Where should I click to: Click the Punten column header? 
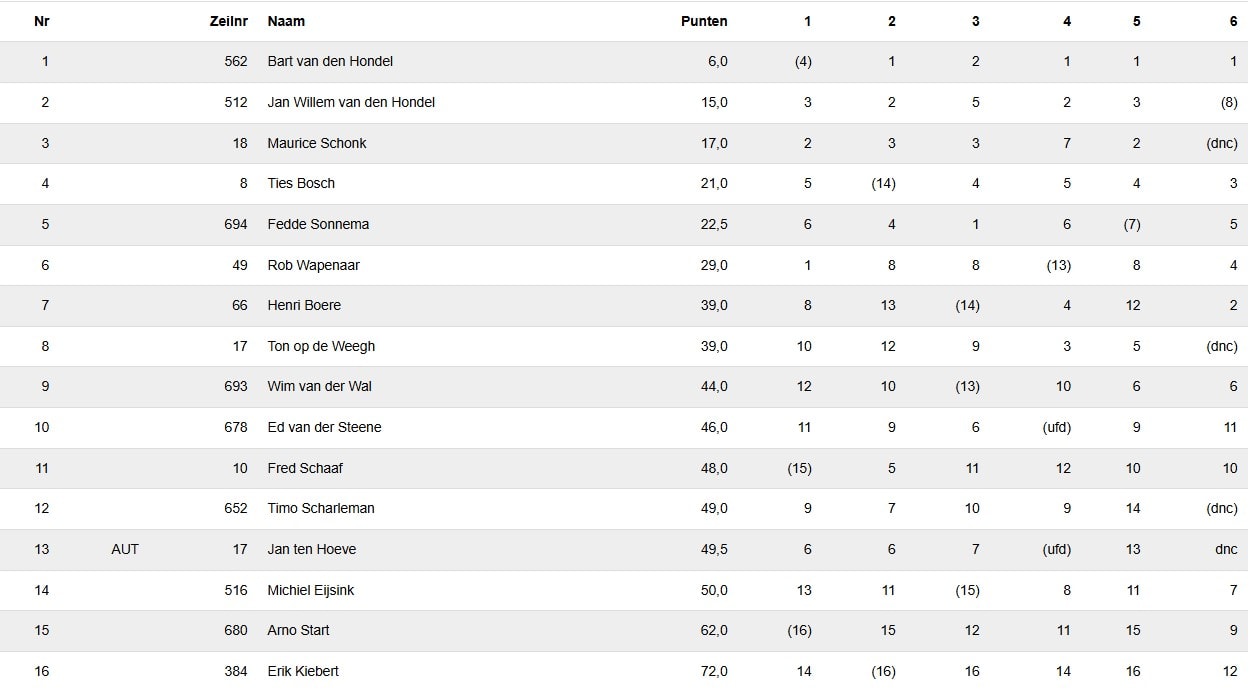704,21
